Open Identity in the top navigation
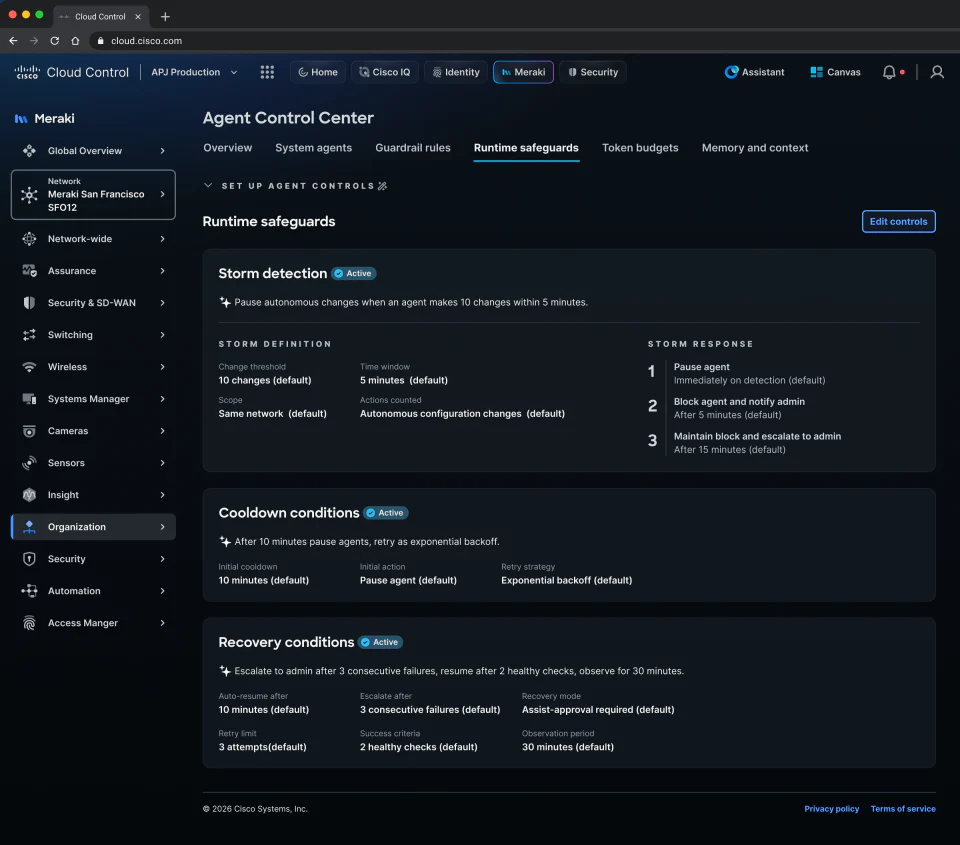 tap(456, 72)
